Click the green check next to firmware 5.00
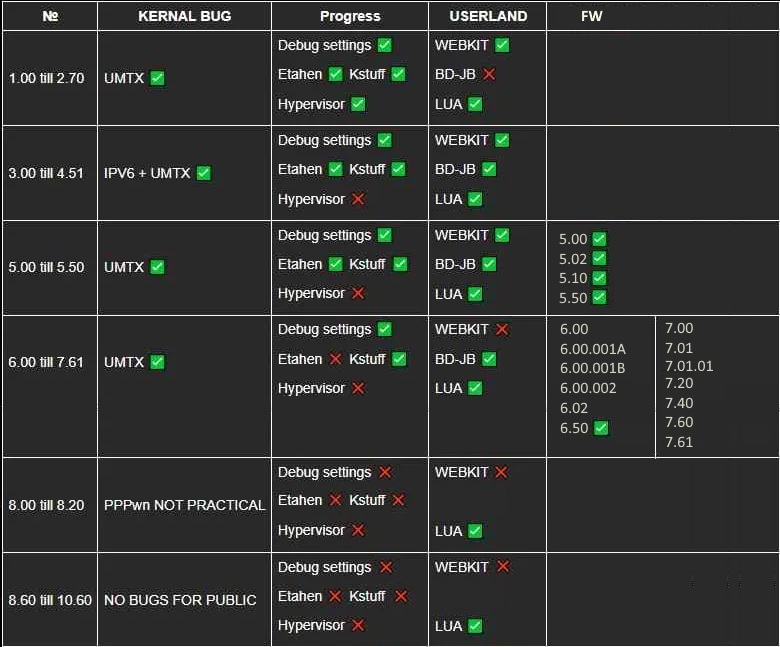Screen dimensions: 780x647 click(x=599, y=239)
